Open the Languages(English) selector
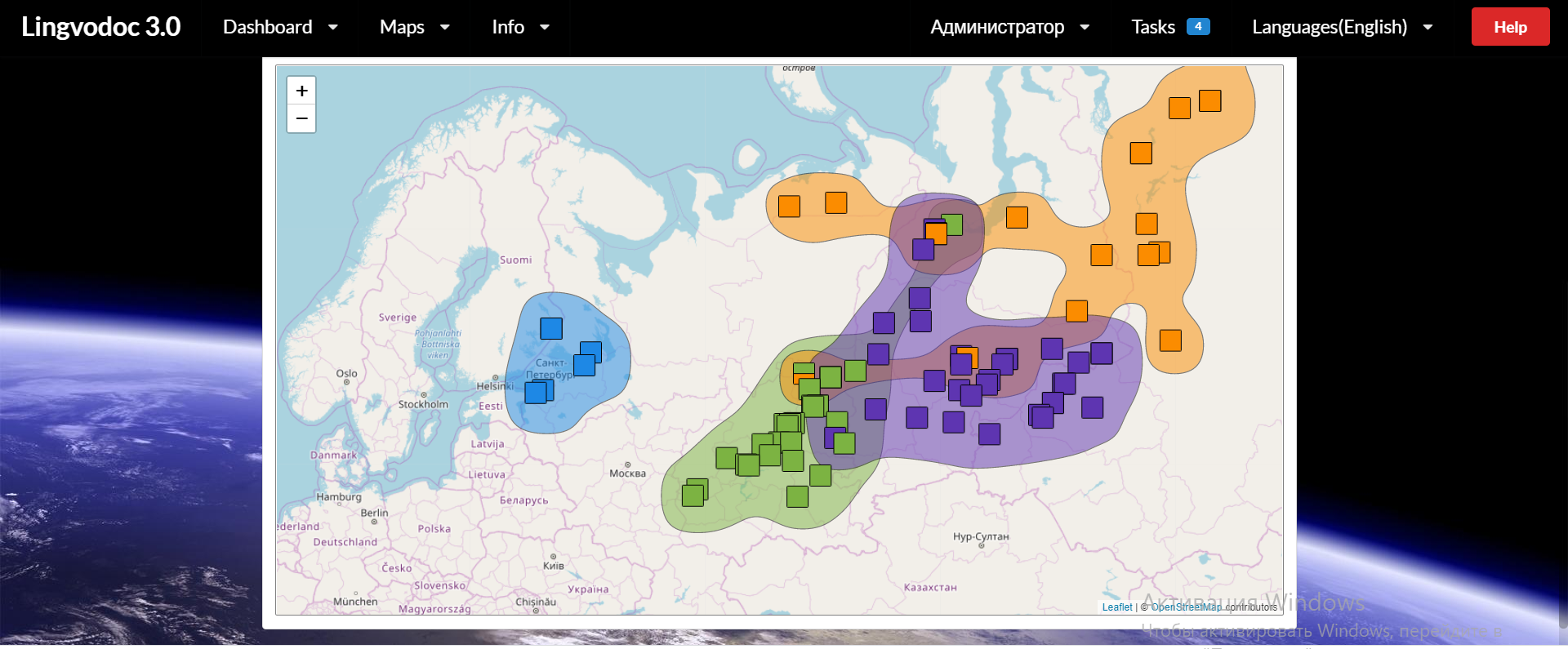 coord(1342,27)
